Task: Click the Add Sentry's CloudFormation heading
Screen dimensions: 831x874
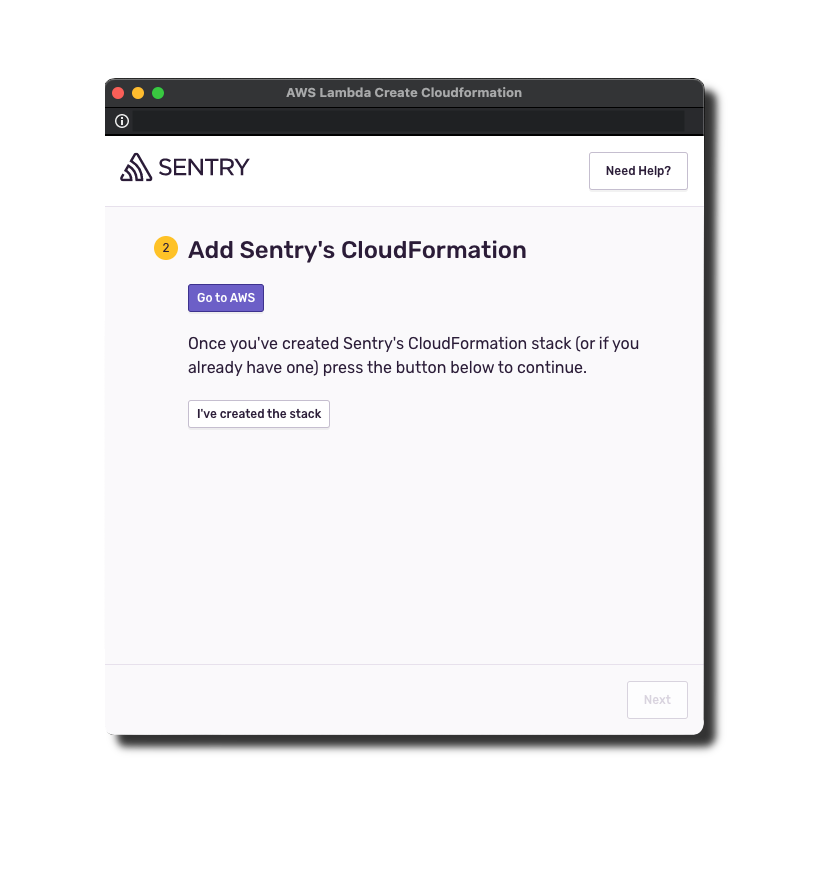Action: point(357,250)
